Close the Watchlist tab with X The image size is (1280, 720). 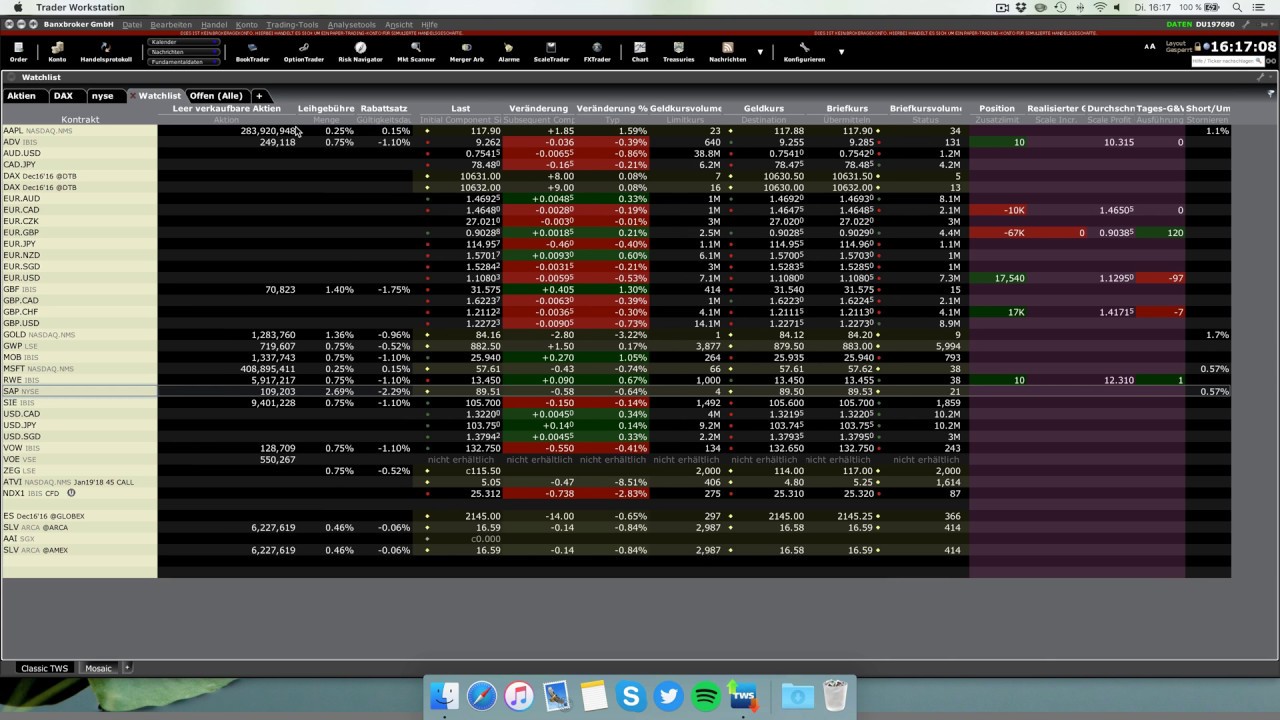click(132, 96)
